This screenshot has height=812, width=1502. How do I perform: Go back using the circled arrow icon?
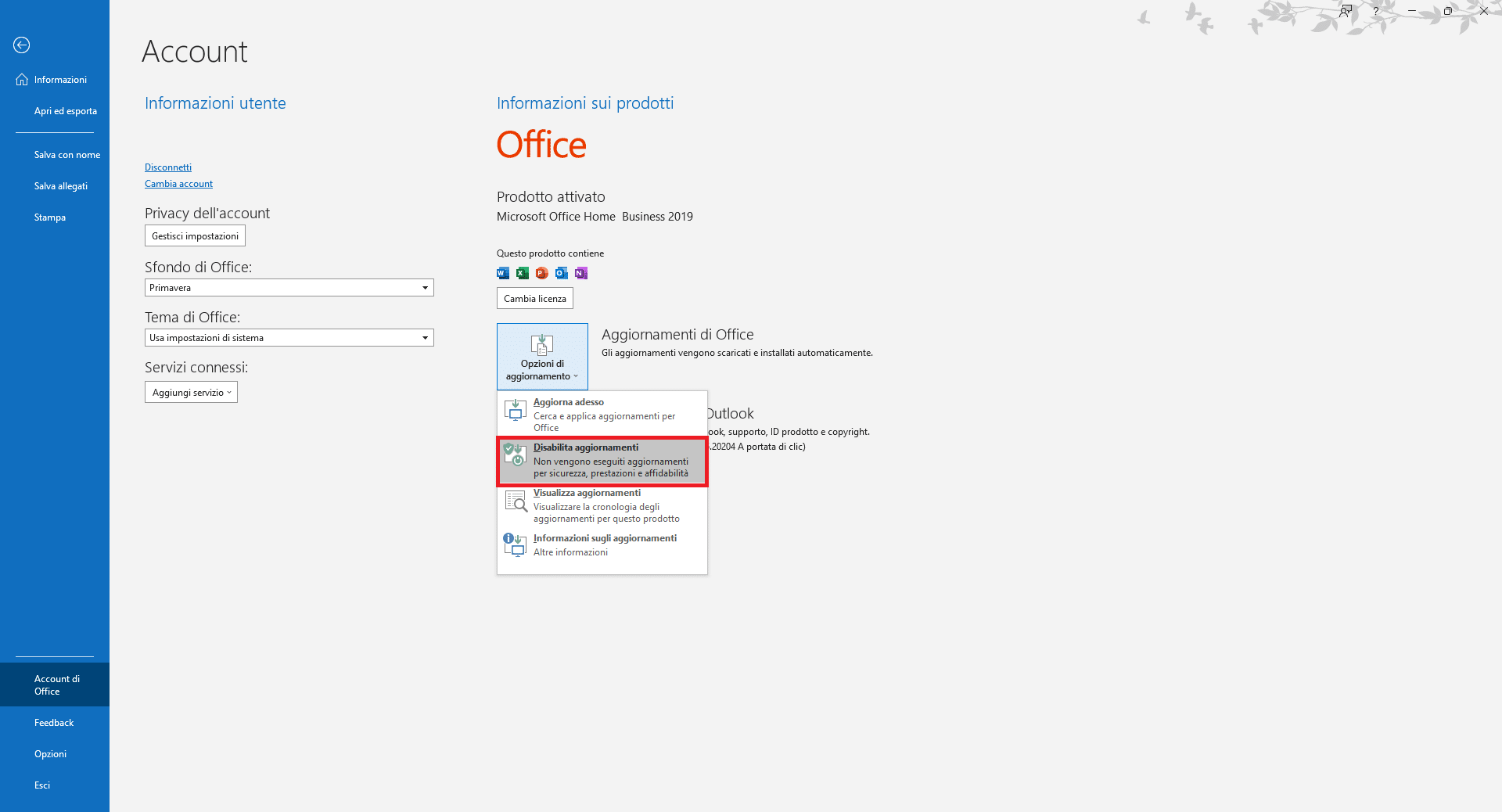22,45
